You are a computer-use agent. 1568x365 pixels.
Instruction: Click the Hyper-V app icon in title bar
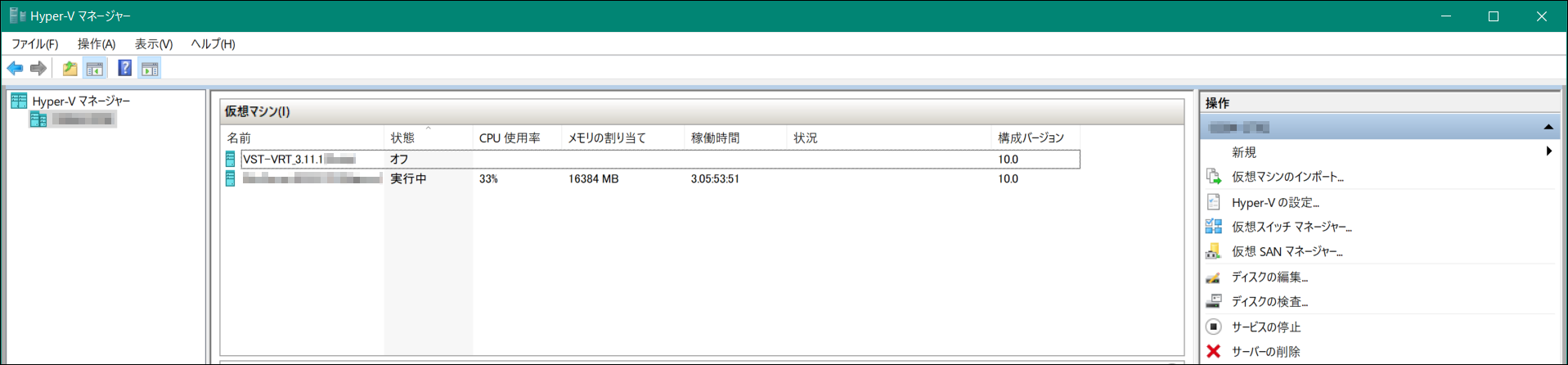point(17,16)
